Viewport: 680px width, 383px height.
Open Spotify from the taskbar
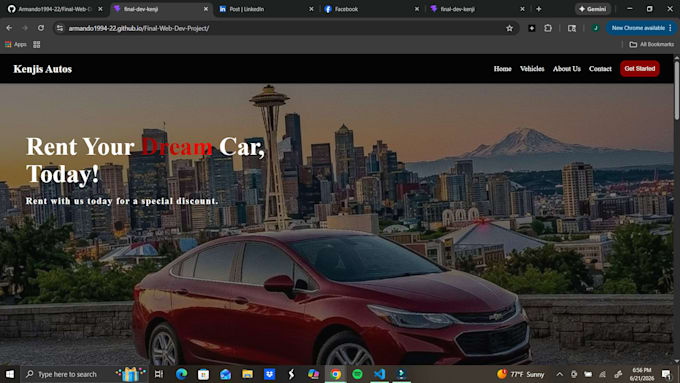pyautogui.click(x=358, y=374)
